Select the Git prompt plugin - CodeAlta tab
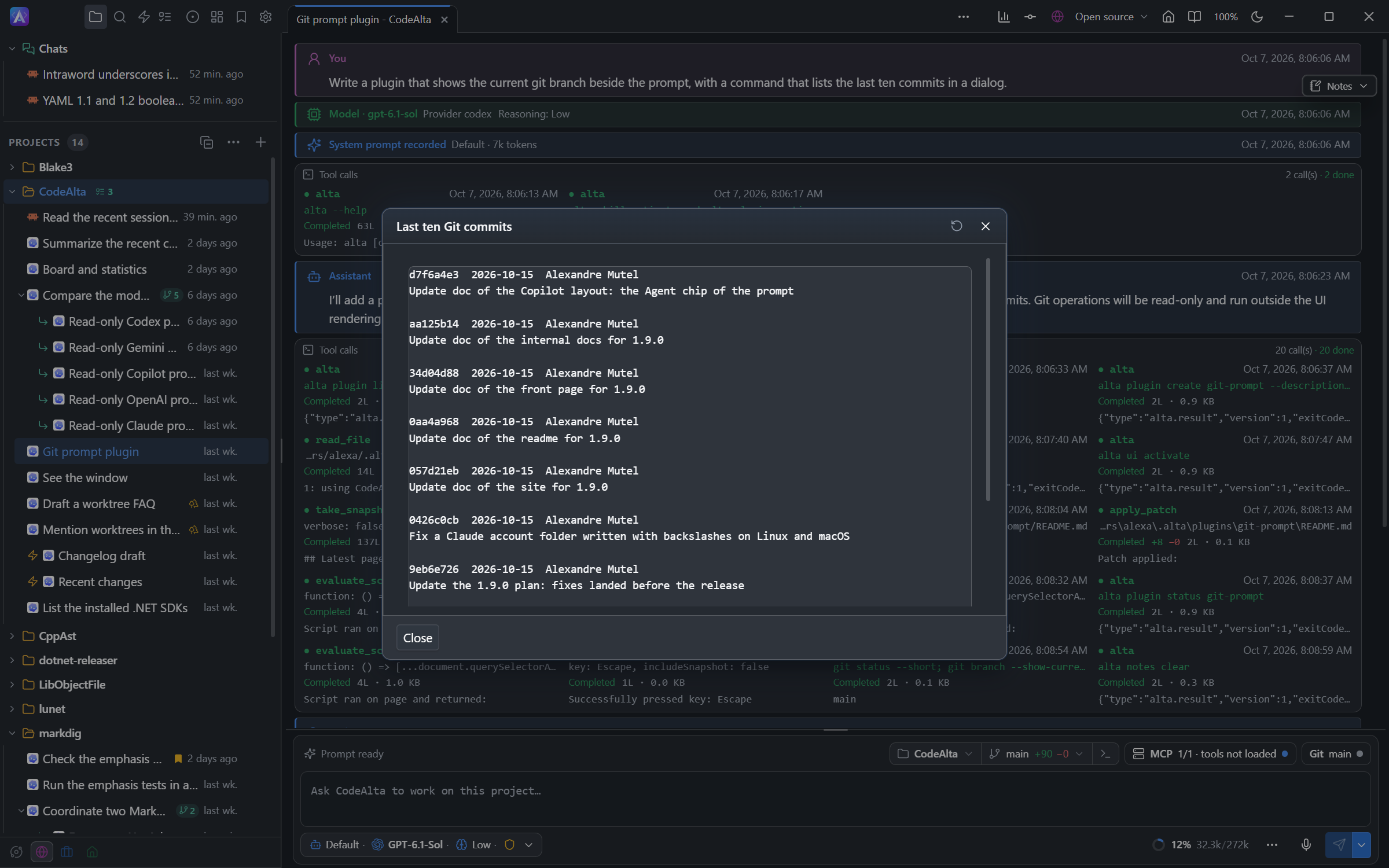This screenshot has height=868, width=1389. [372, 20]
